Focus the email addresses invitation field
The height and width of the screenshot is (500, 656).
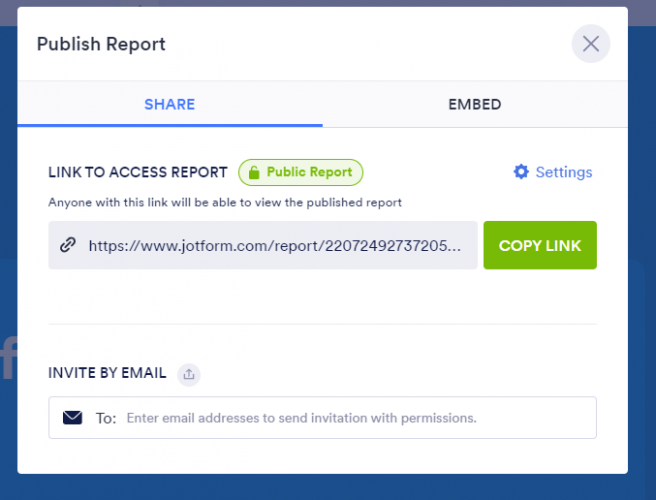pos(350,417)
